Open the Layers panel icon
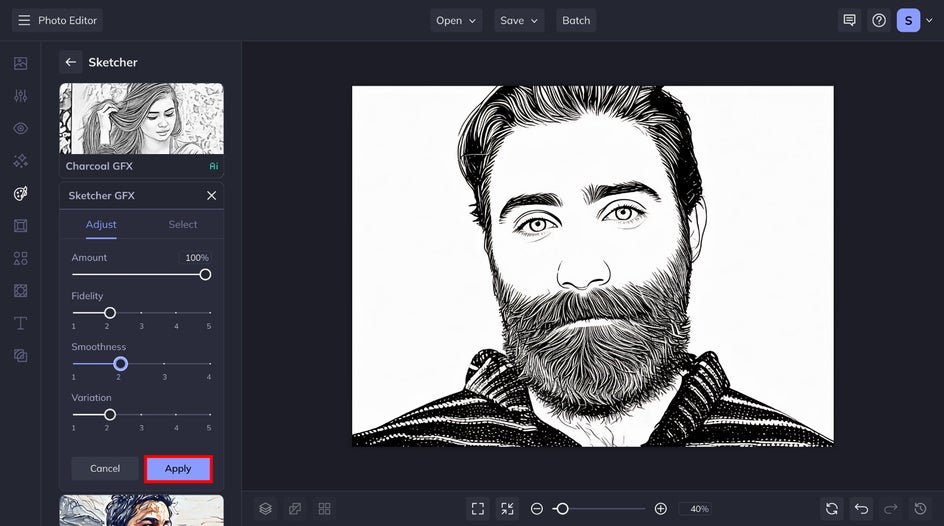 pos(266,509)
